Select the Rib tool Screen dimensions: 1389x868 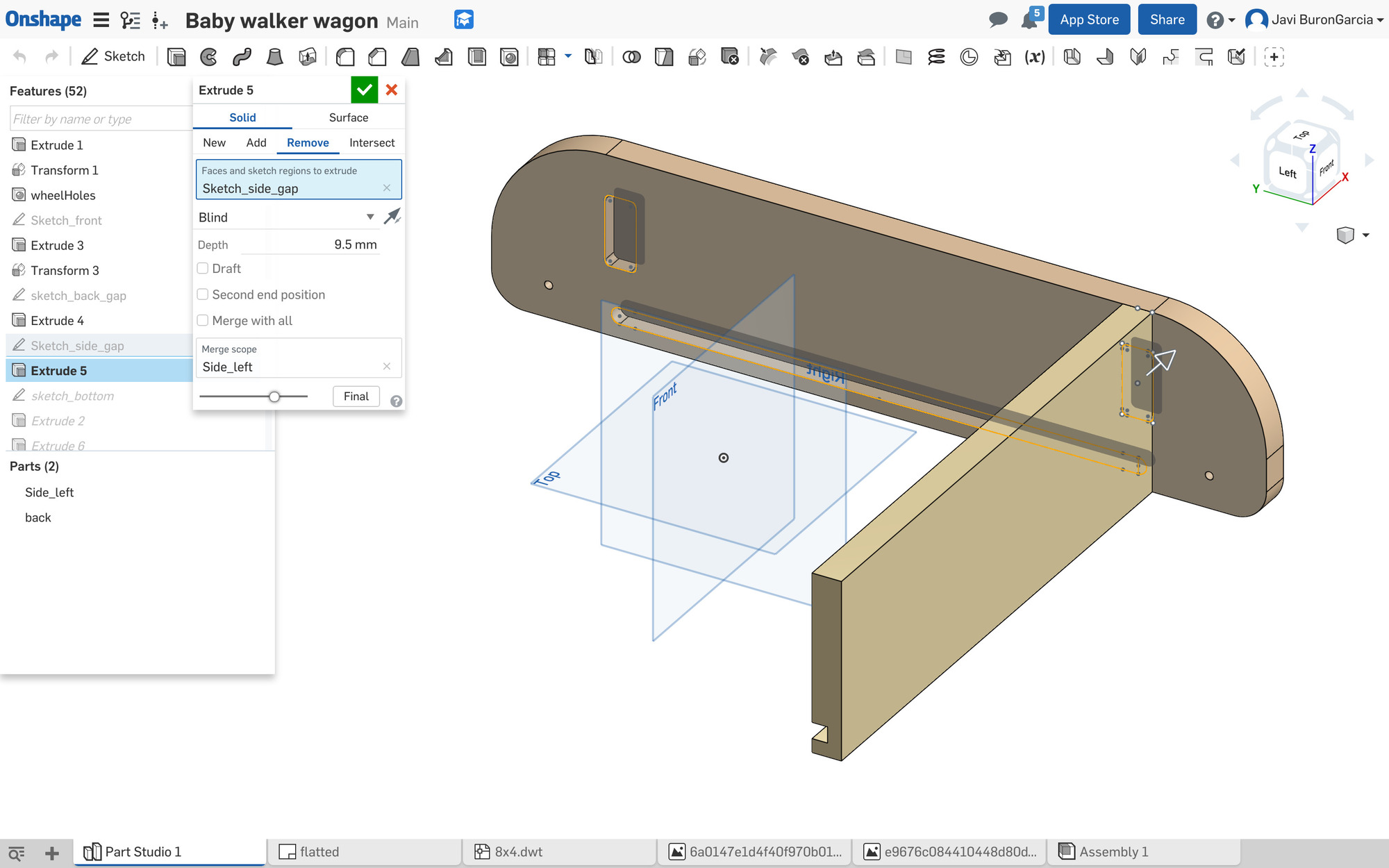click(444, 57)
